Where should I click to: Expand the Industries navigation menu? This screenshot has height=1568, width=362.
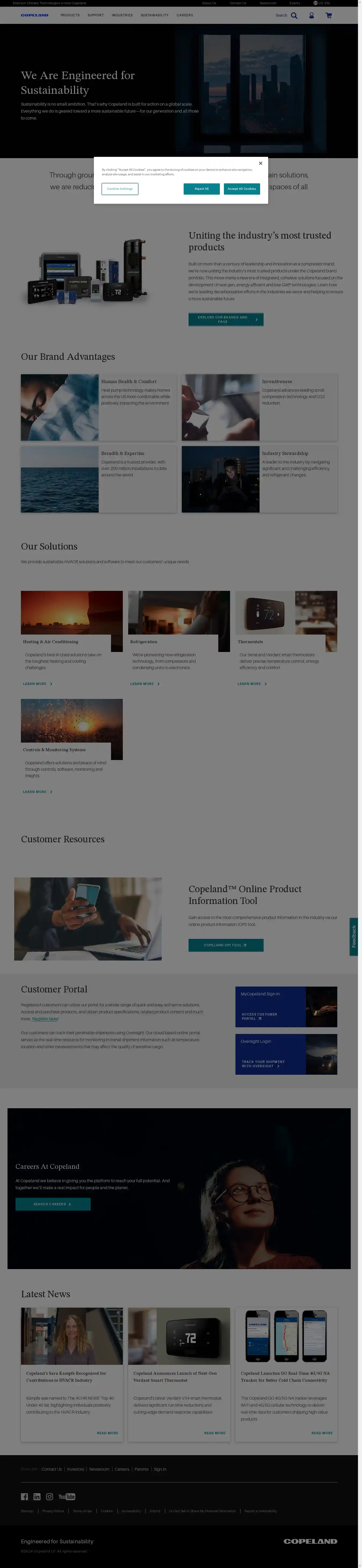click(122, 15)
